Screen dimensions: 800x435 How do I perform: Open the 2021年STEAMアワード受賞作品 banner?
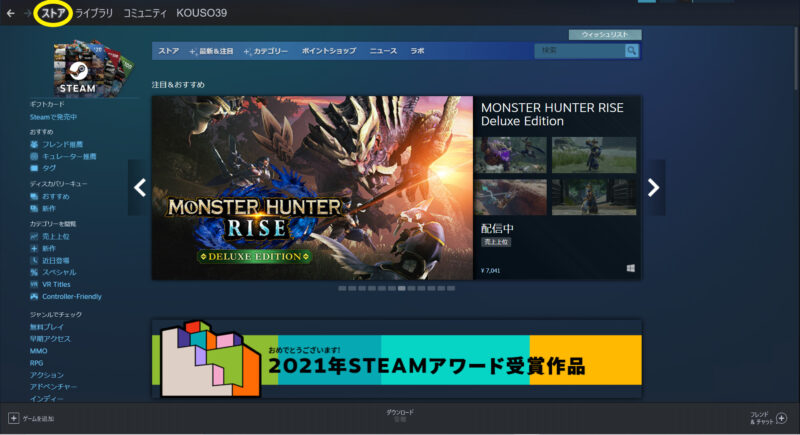[397, 359]
